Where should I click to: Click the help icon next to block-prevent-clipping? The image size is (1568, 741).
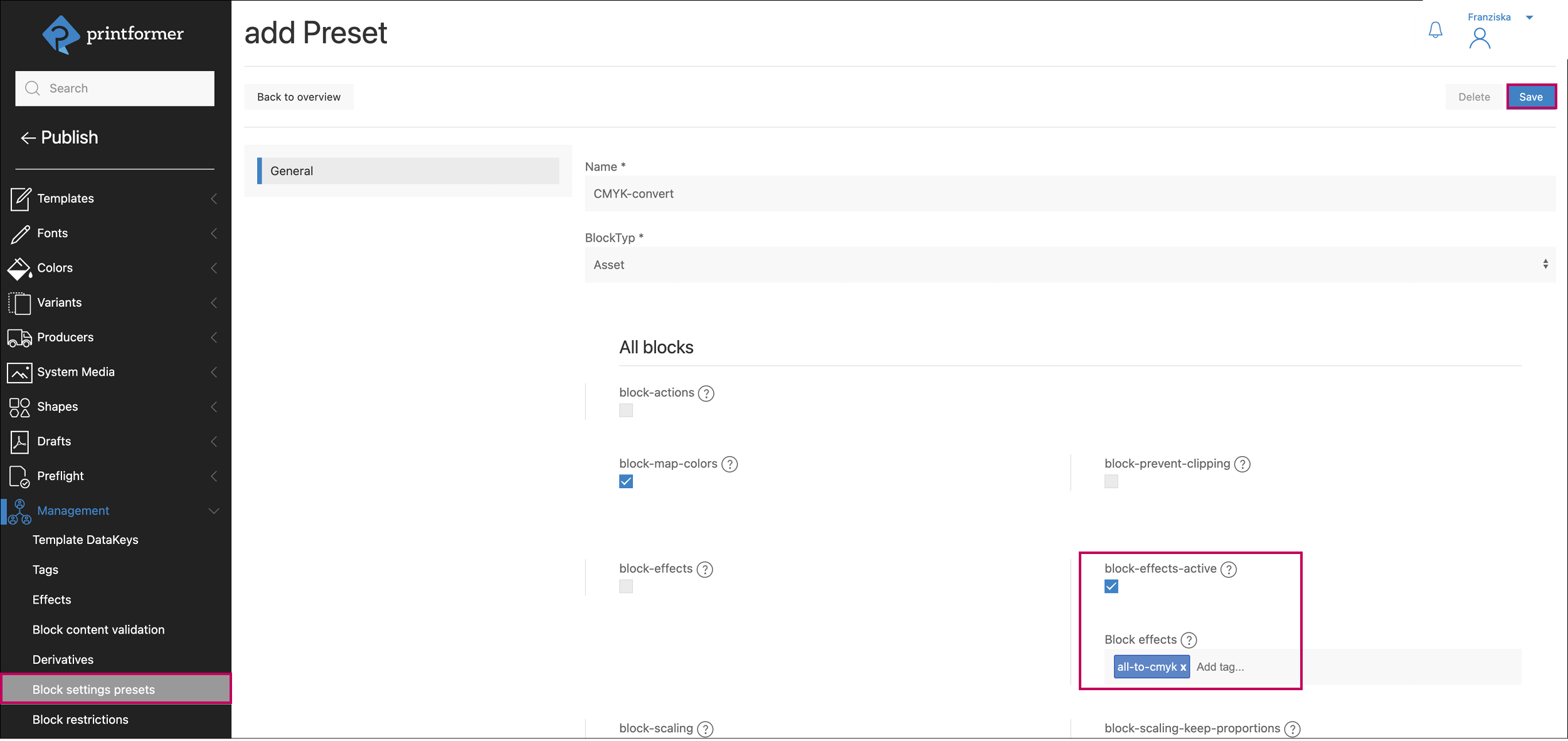click(x=1242, y=464)
